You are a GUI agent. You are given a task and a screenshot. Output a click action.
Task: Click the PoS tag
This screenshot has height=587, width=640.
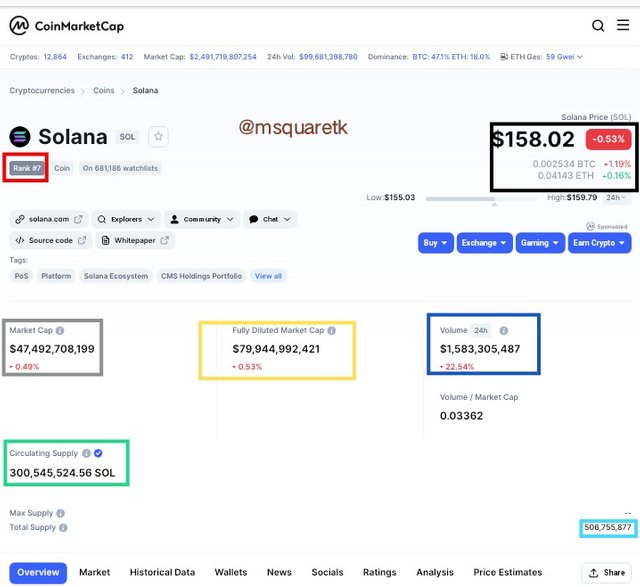pyautogui.click(x=21, y=276)
